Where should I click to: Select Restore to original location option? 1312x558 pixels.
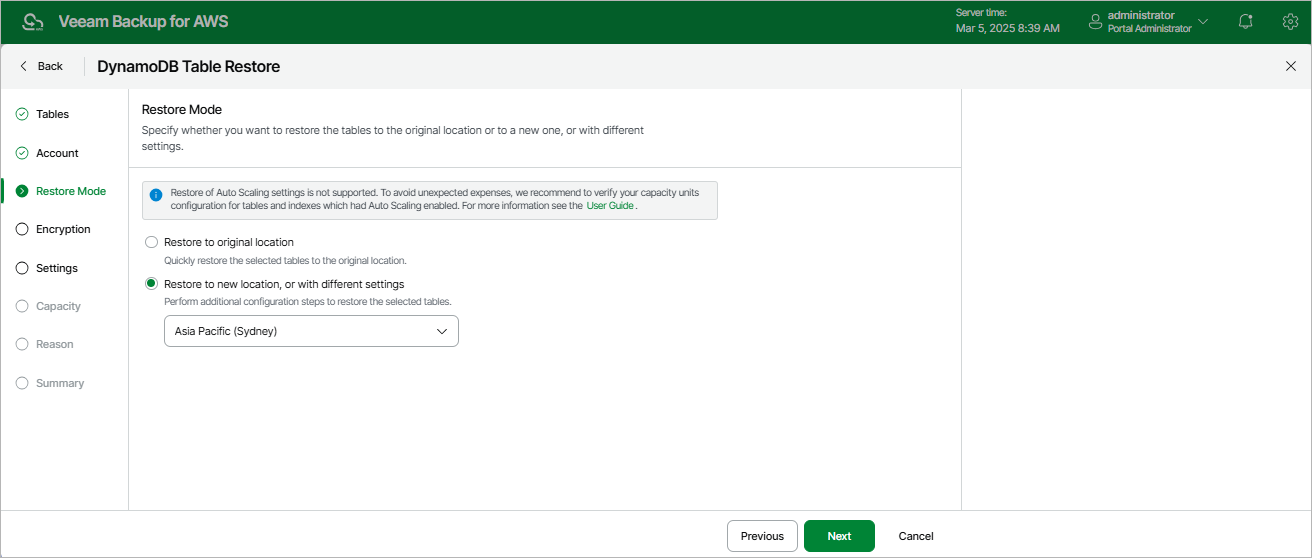point(151,242)
